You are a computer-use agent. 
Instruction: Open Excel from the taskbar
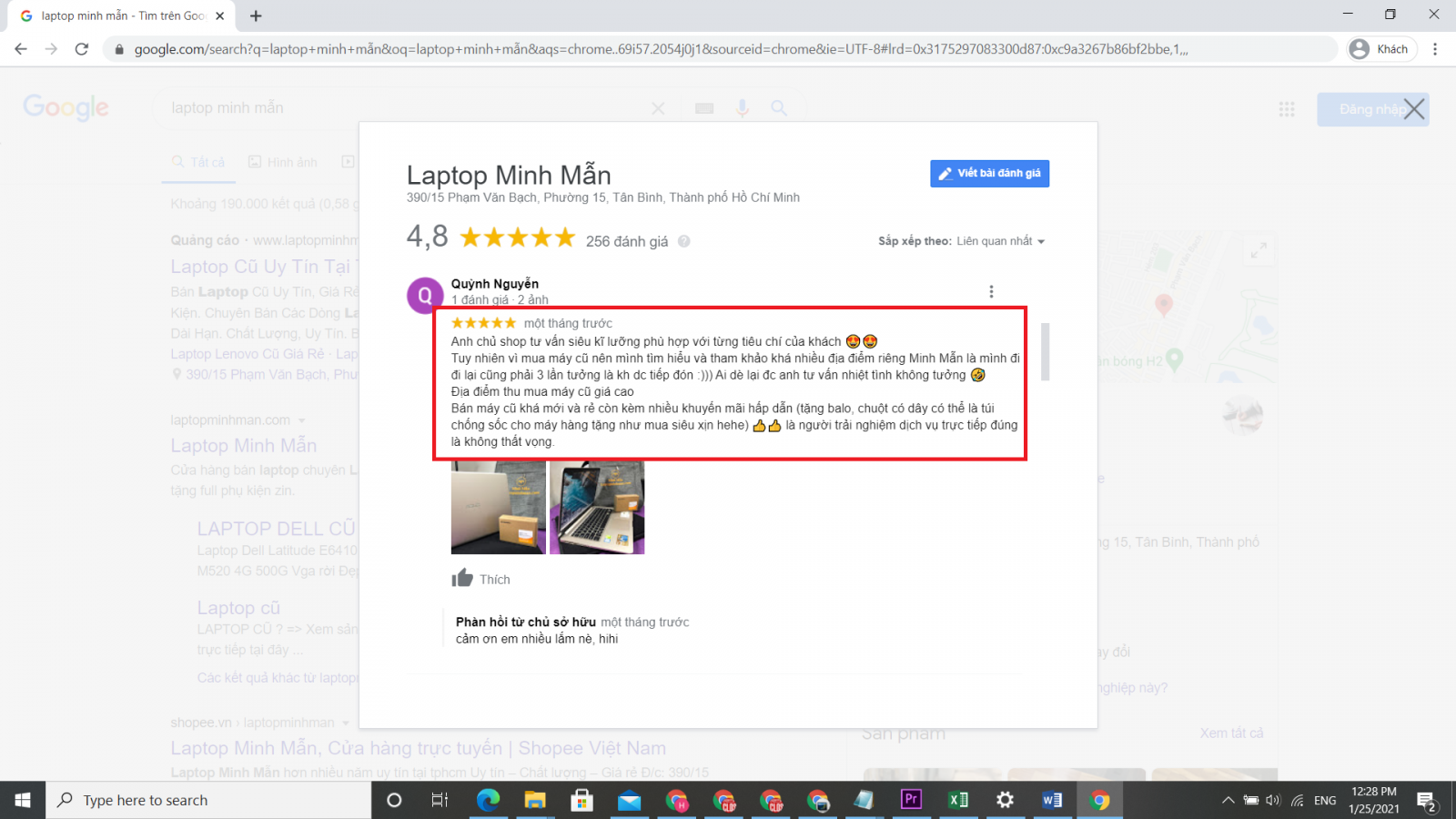point(957,800)
